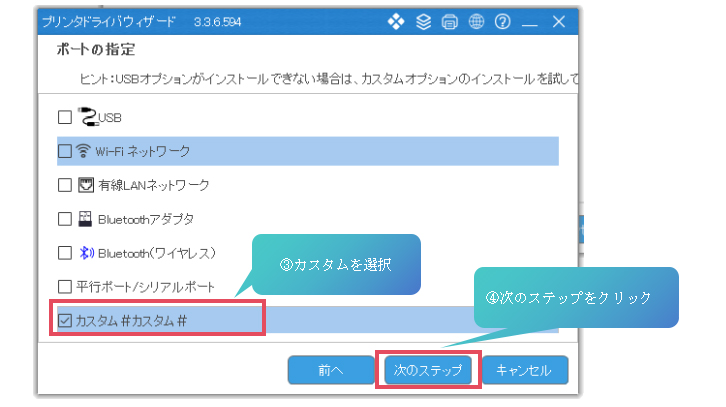Minimize the printer driver wizard window
Image resolution: width=726 pixels, height=407 pixels.
click(530, 24)
